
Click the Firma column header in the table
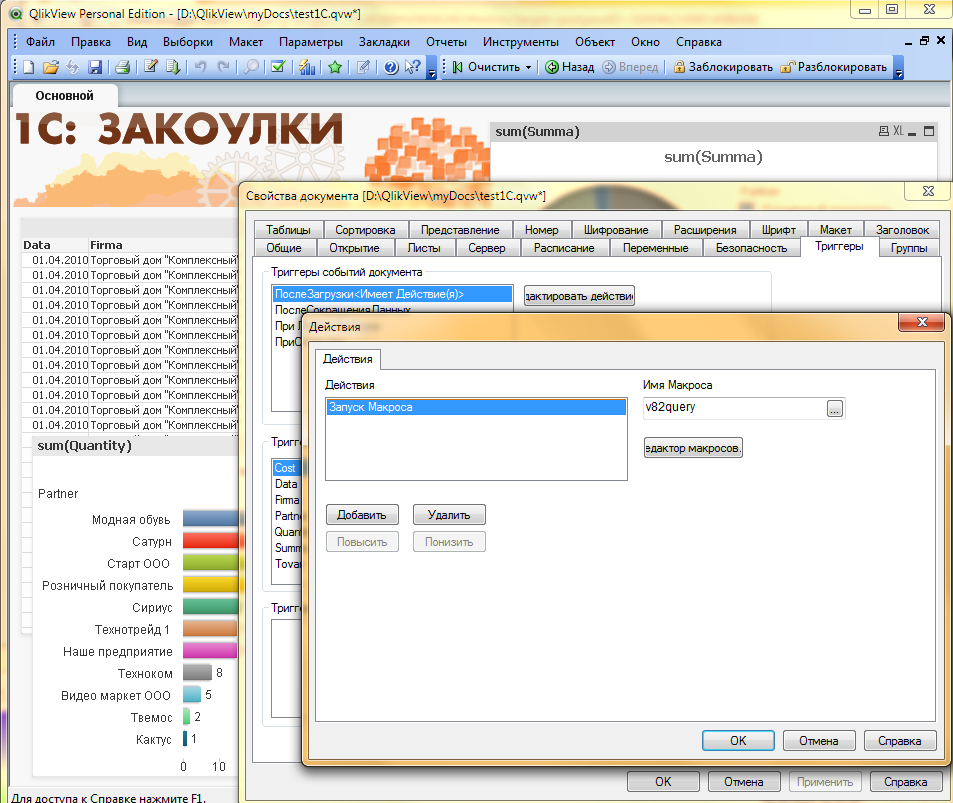coord(106,245)
